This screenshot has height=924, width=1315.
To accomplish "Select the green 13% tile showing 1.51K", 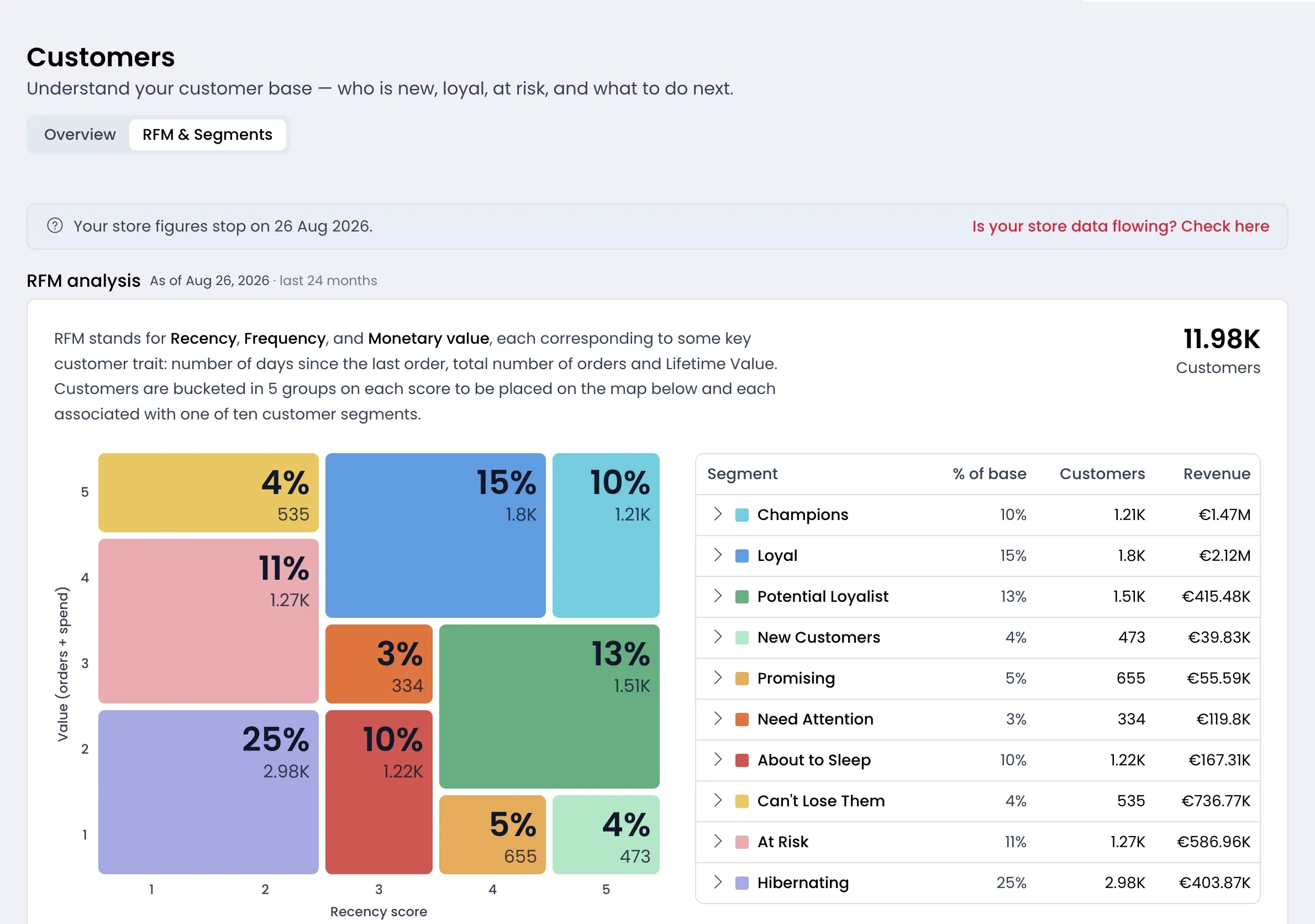I will pos(549,706).
